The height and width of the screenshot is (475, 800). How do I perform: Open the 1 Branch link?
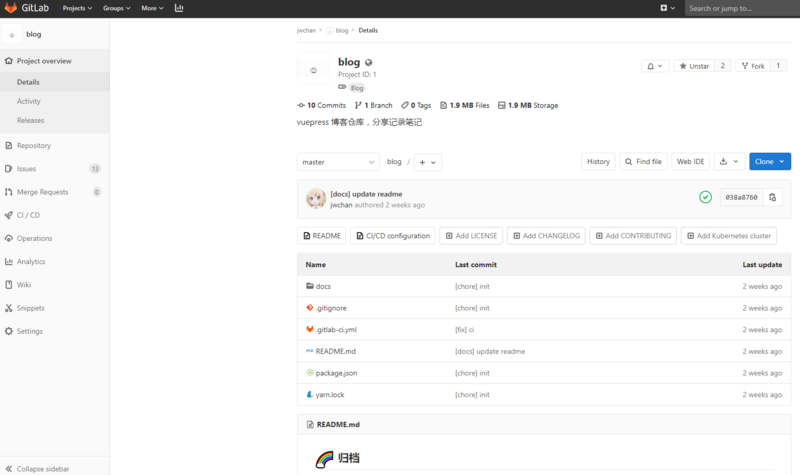(x=373, y=105)
